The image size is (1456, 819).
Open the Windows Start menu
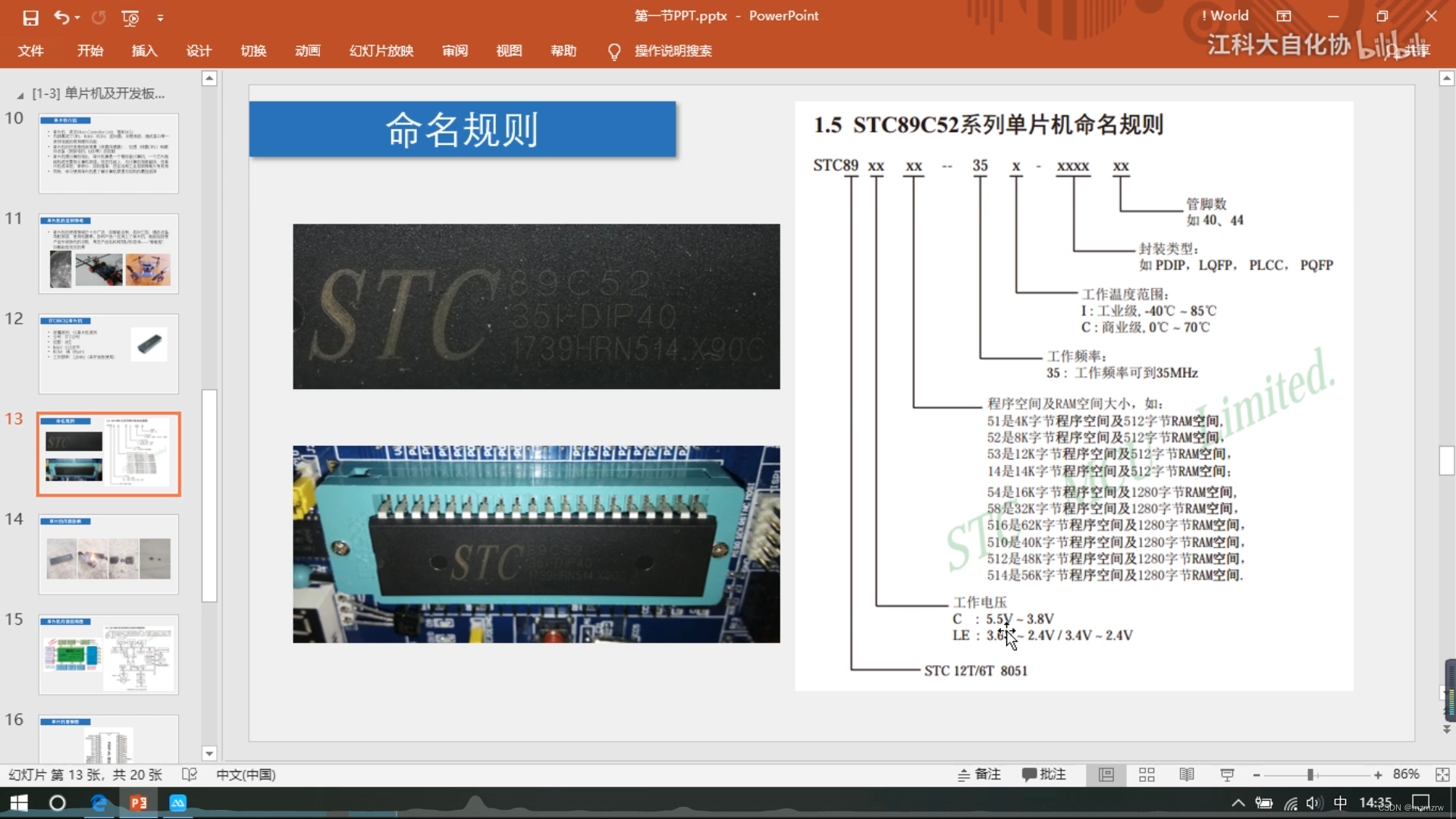click(19, 802)
